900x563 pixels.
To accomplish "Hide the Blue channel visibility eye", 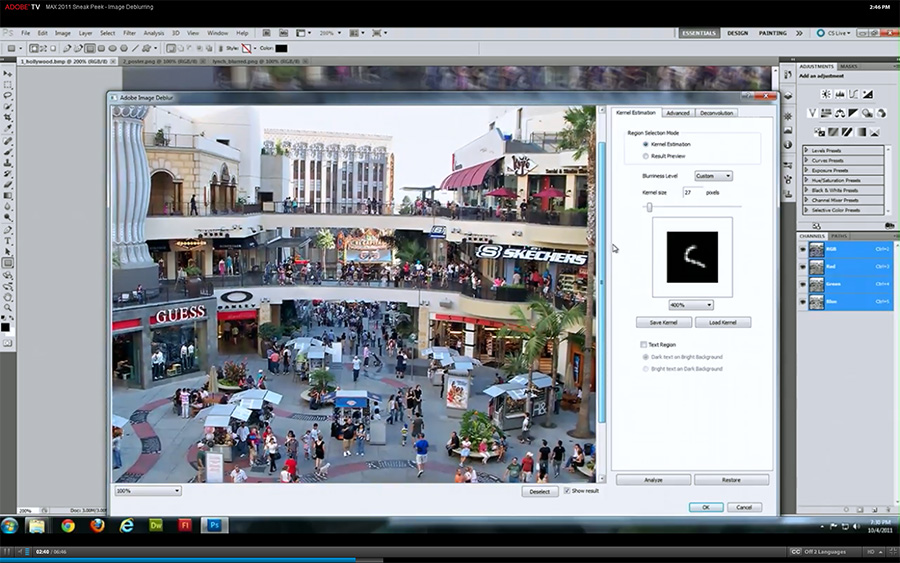I will coord(802,302).
